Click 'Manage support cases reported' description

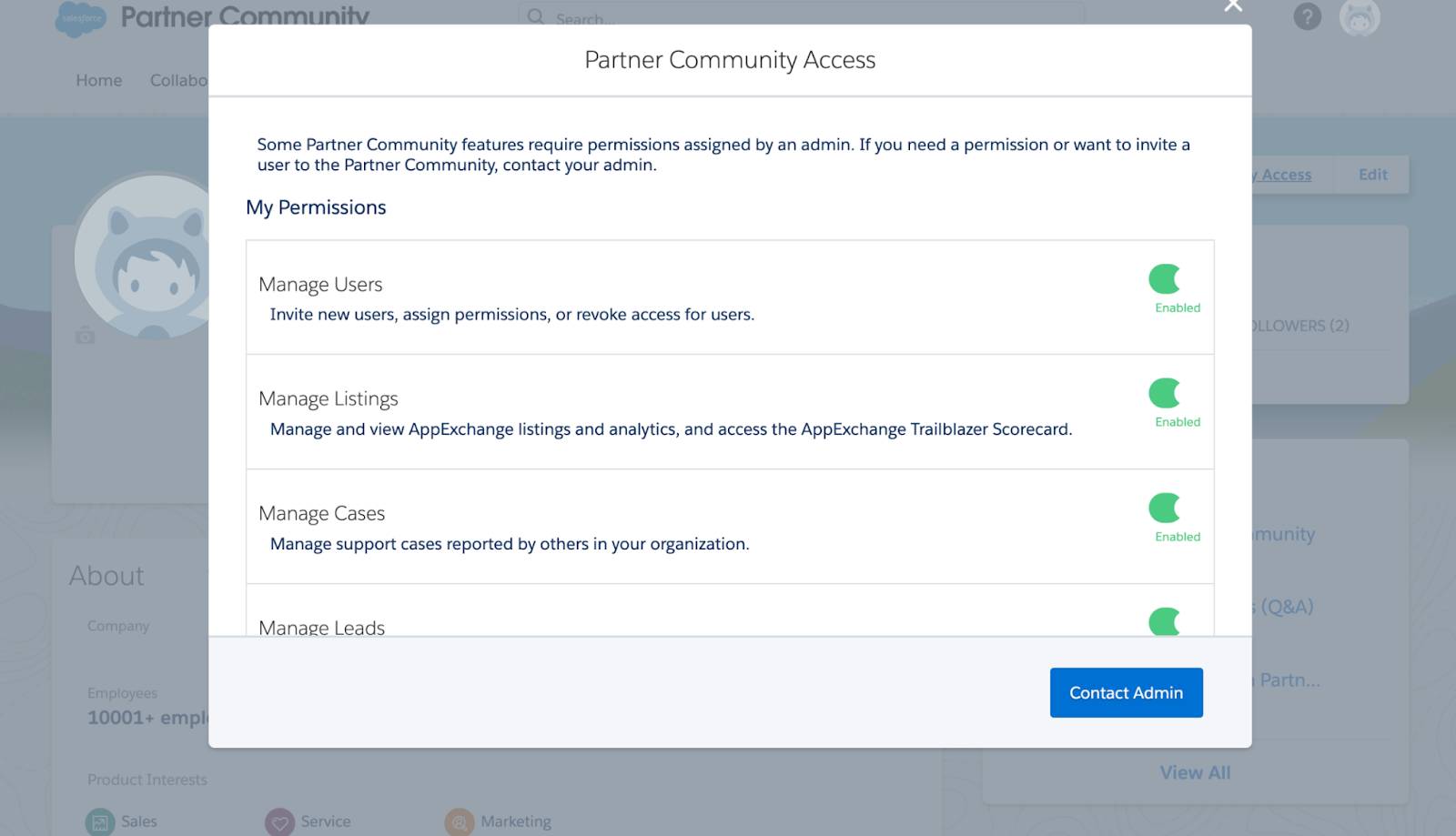pos(510,544)
